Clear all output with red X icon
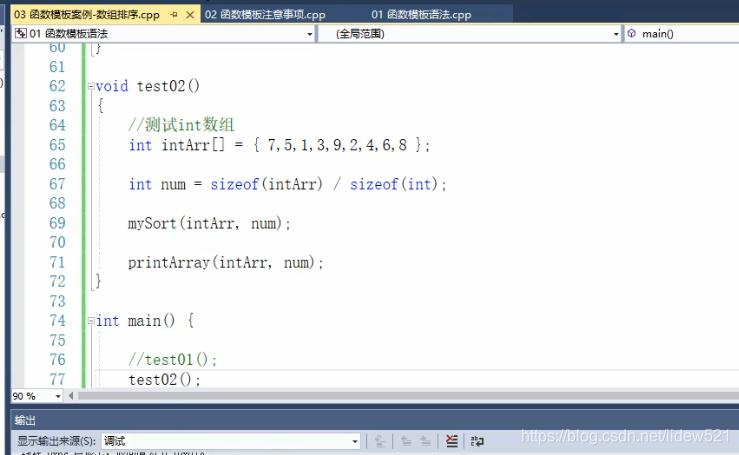The image size is (739, 455). pyautogui.click(x=452, y=441)
